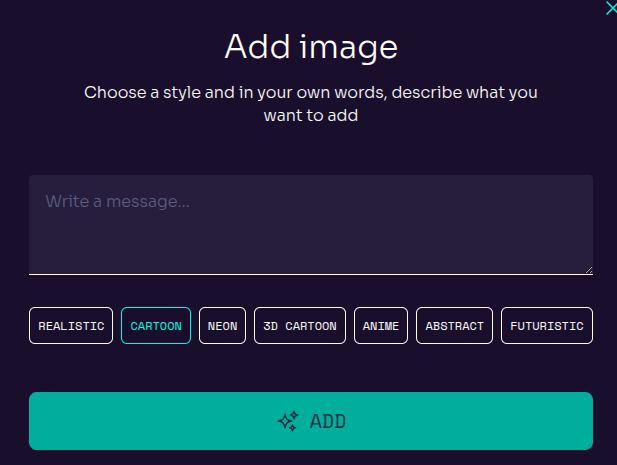Click the message box resize handle

[x=587, y=268]
